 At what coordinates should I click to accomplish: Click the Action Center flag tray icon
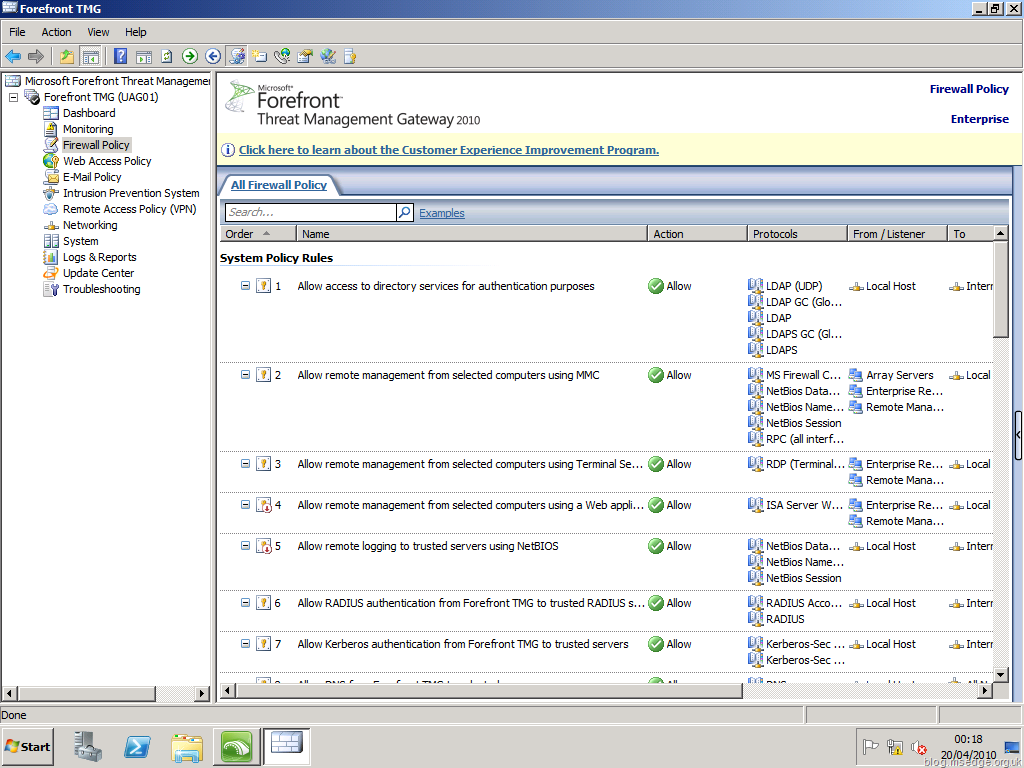tap(871, 746)
